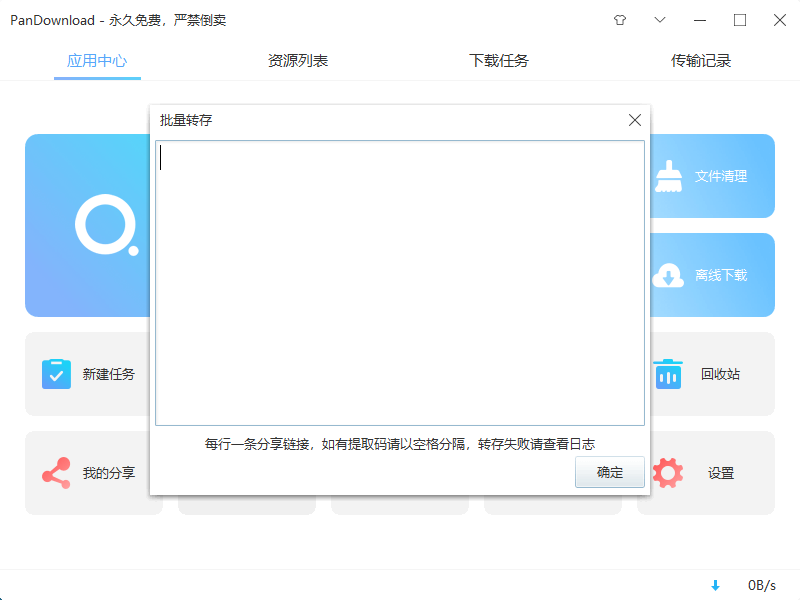The width and height of the screenshot is (800, 600).
Task: Open the 下载任务 tab
Action: [x=497, y=60]
